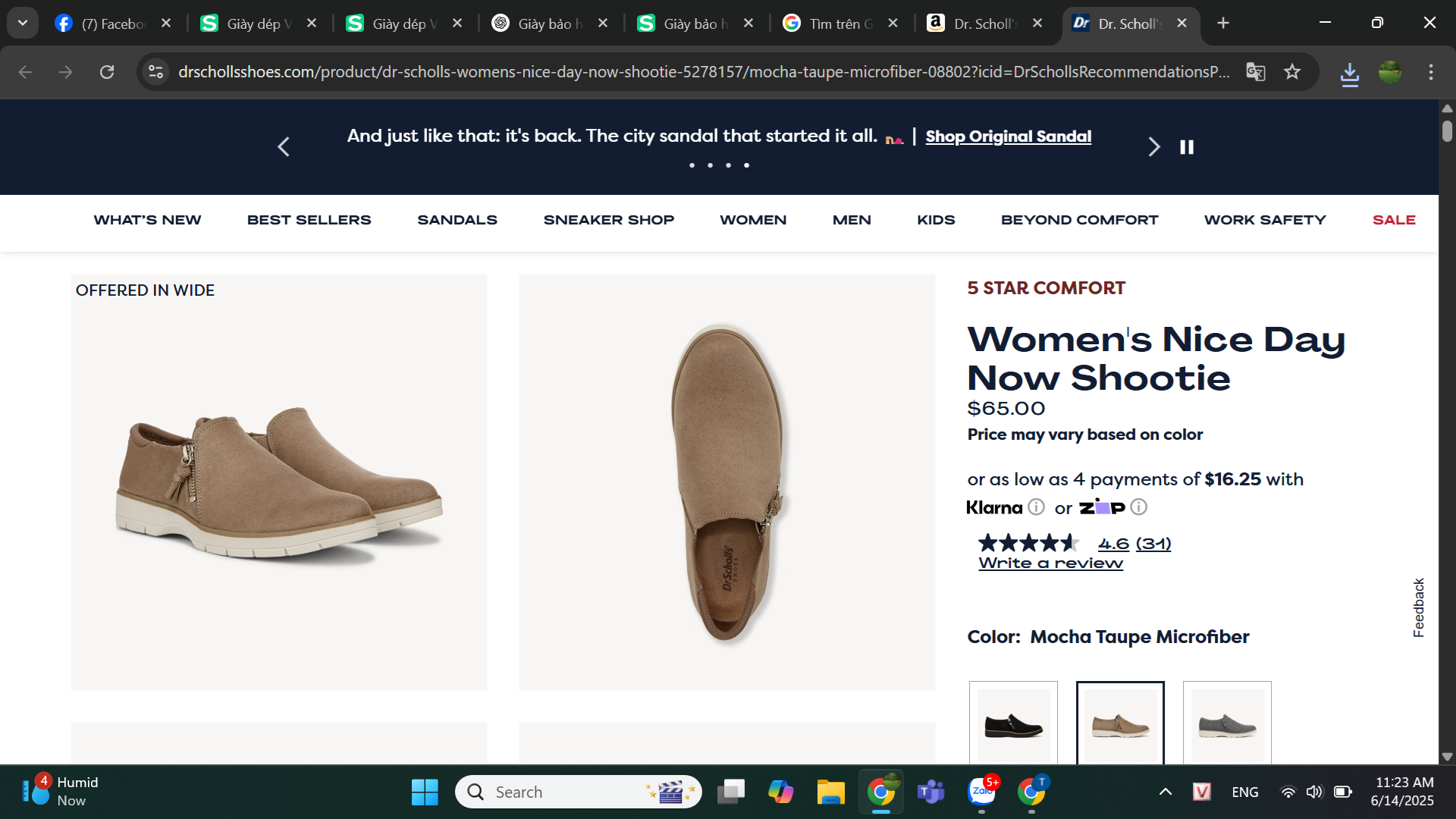
Task: Bookmark page with star icon
Action: 1292,72
